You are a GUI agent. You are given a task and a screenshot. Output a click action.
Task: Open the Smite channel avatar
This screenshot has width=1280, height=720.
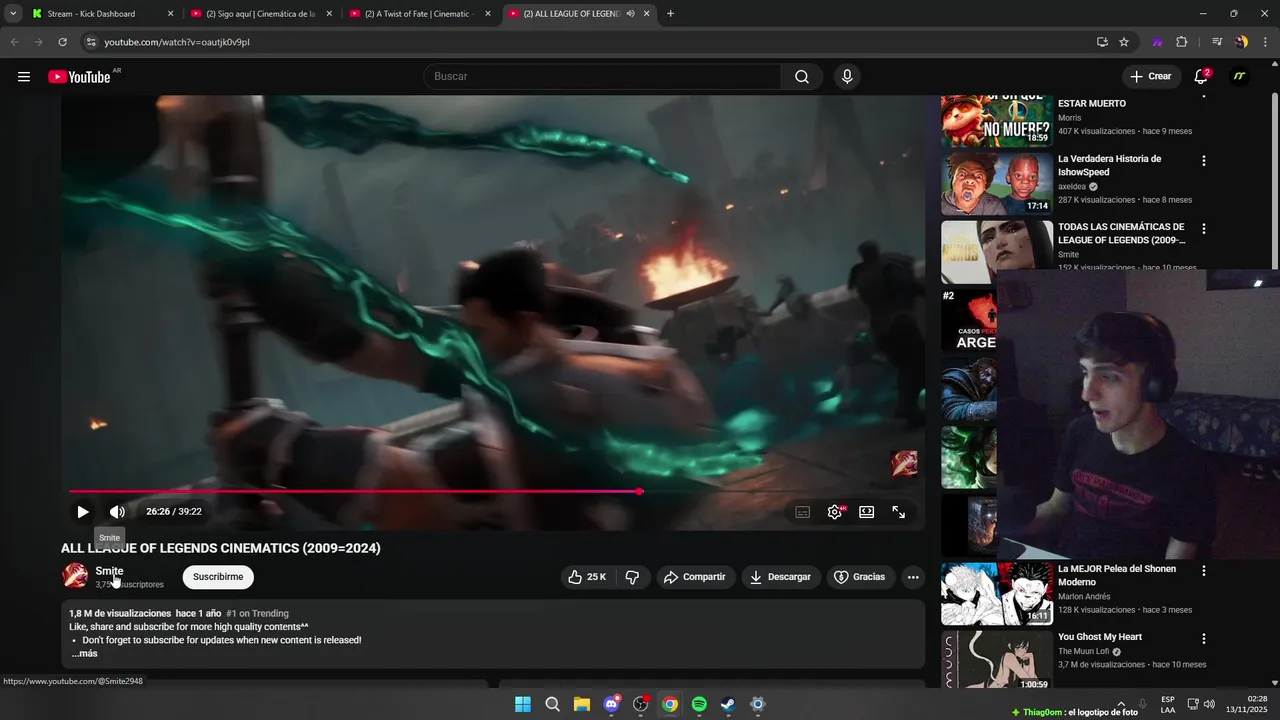(x=75, y=576)
